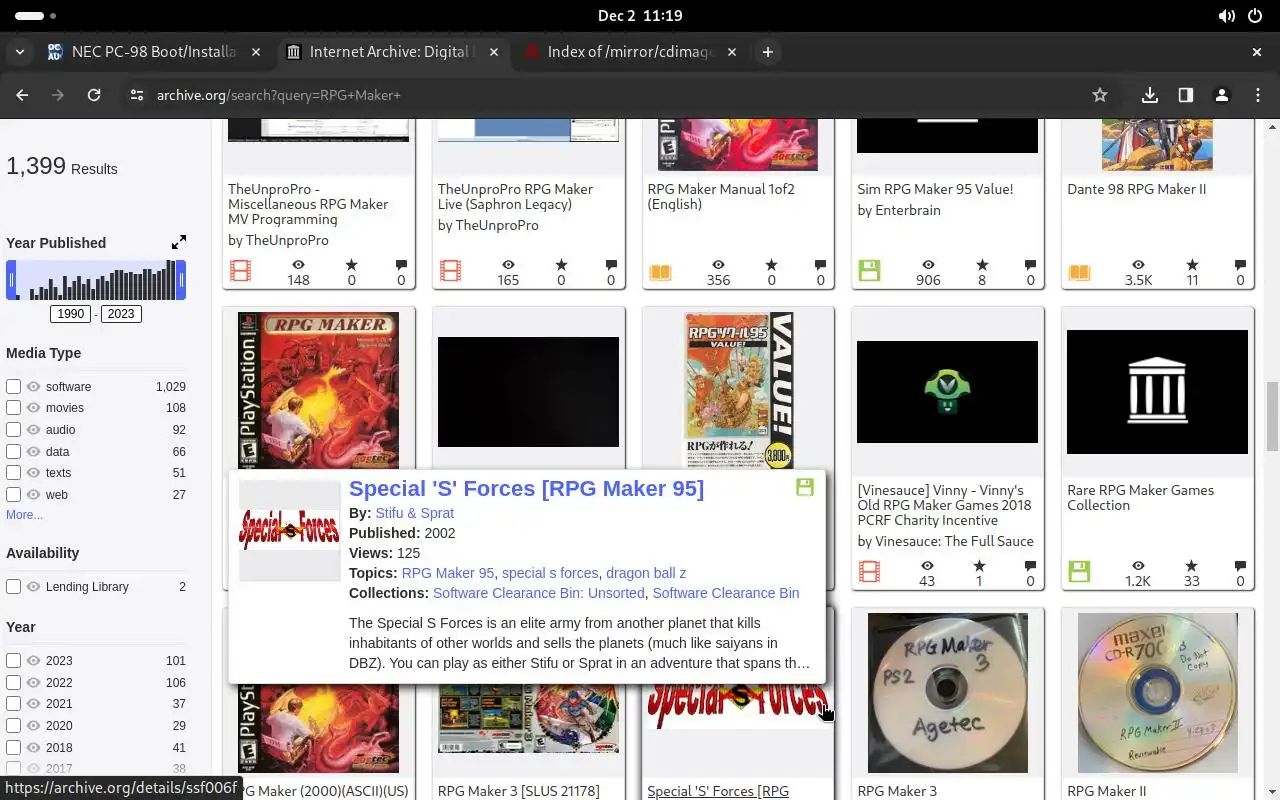Open Rare RPG Maker Games Collection
The height and width of the screenshot is (800, 1280).
click(1141, 498)
